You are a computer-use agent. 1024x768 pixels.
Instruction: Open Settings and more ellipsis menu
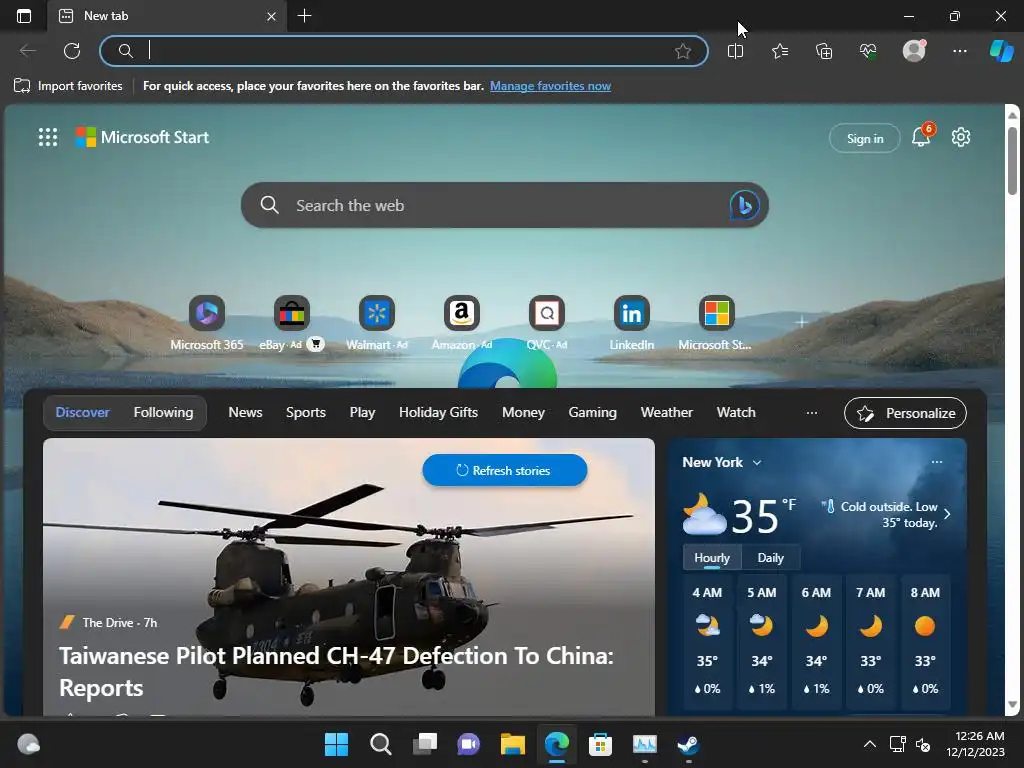tap(959, 51)
